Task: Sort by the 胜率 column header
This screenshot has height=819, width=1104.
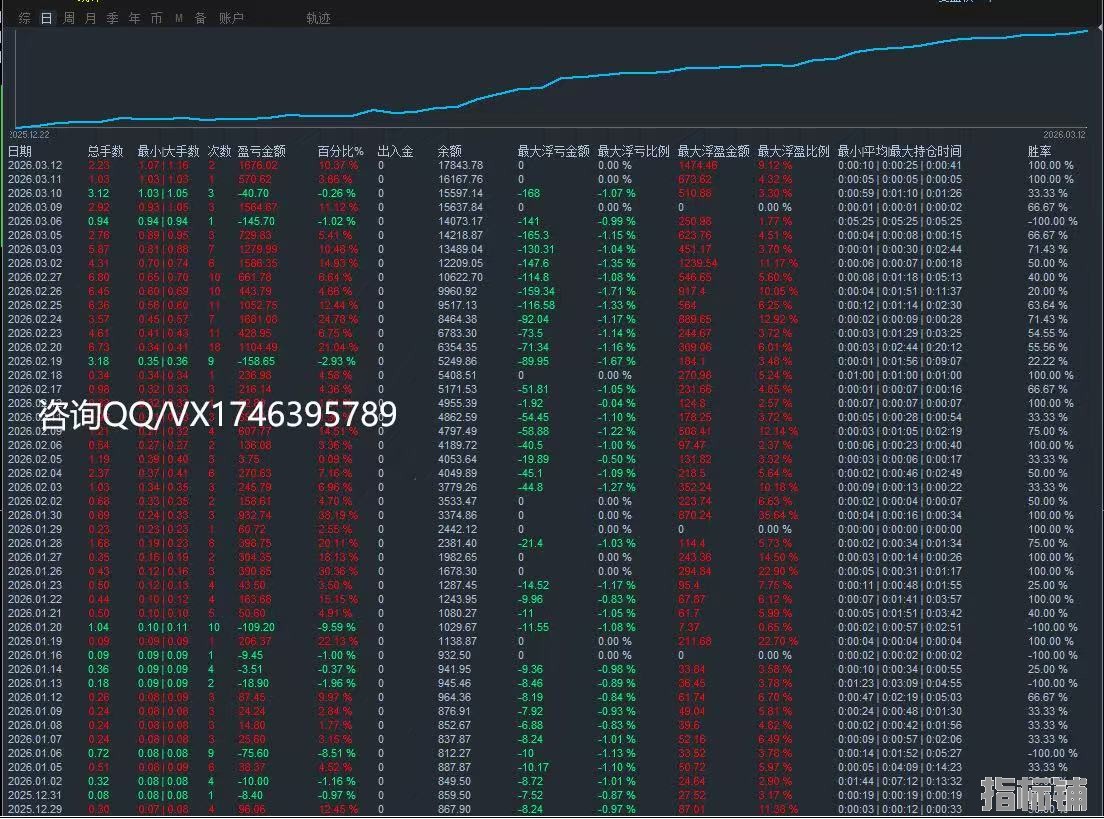Action: [1039, 151]
